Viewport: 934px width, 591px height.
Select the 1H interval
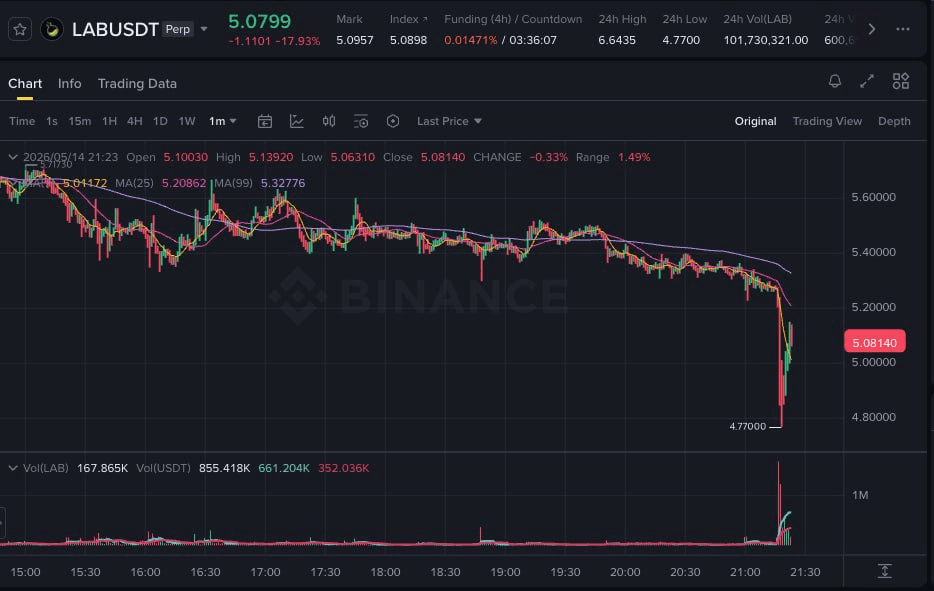(110, 121)
